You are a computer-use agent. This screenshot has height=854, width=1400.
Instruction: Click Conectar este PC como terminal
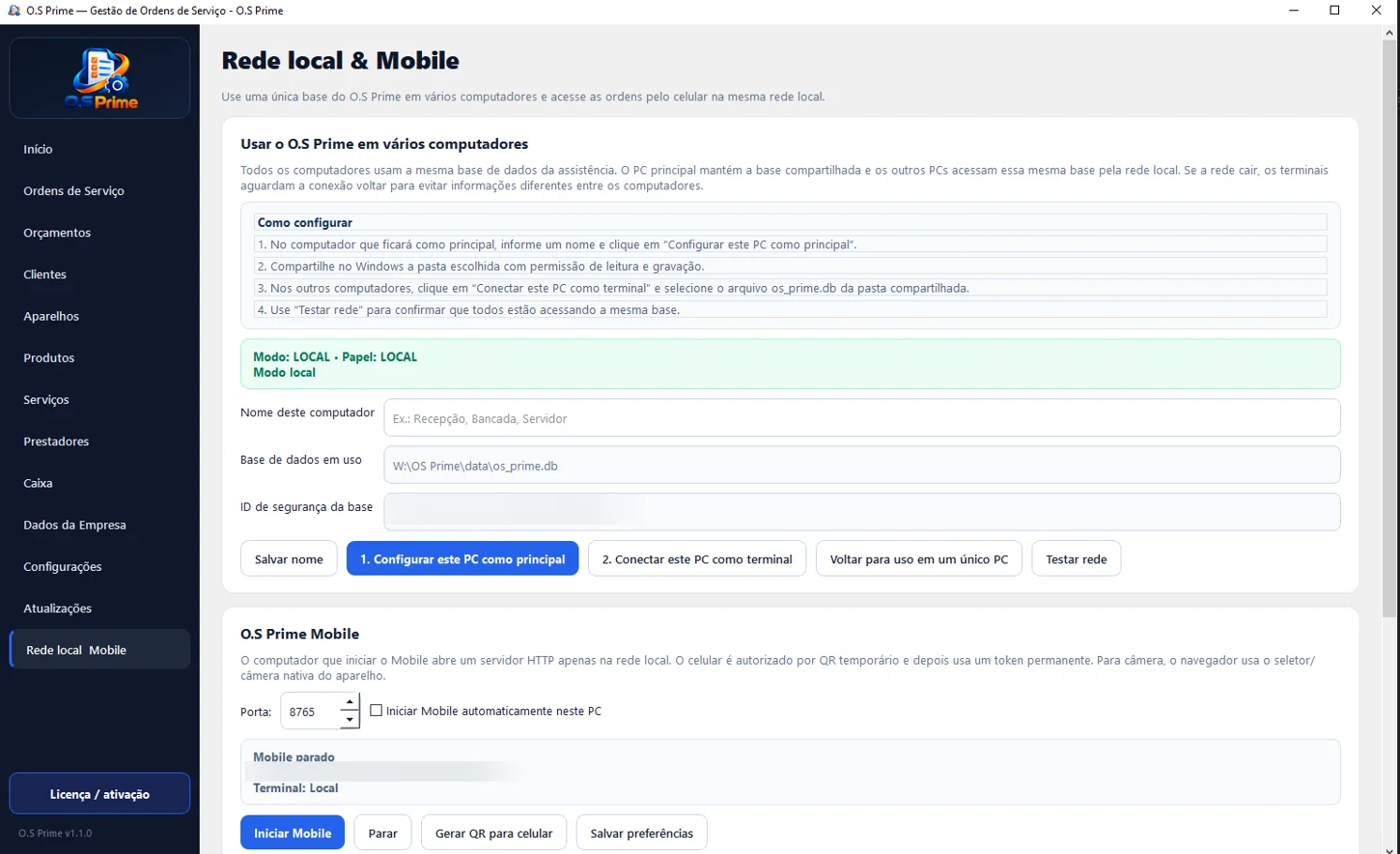pos(697,559)
